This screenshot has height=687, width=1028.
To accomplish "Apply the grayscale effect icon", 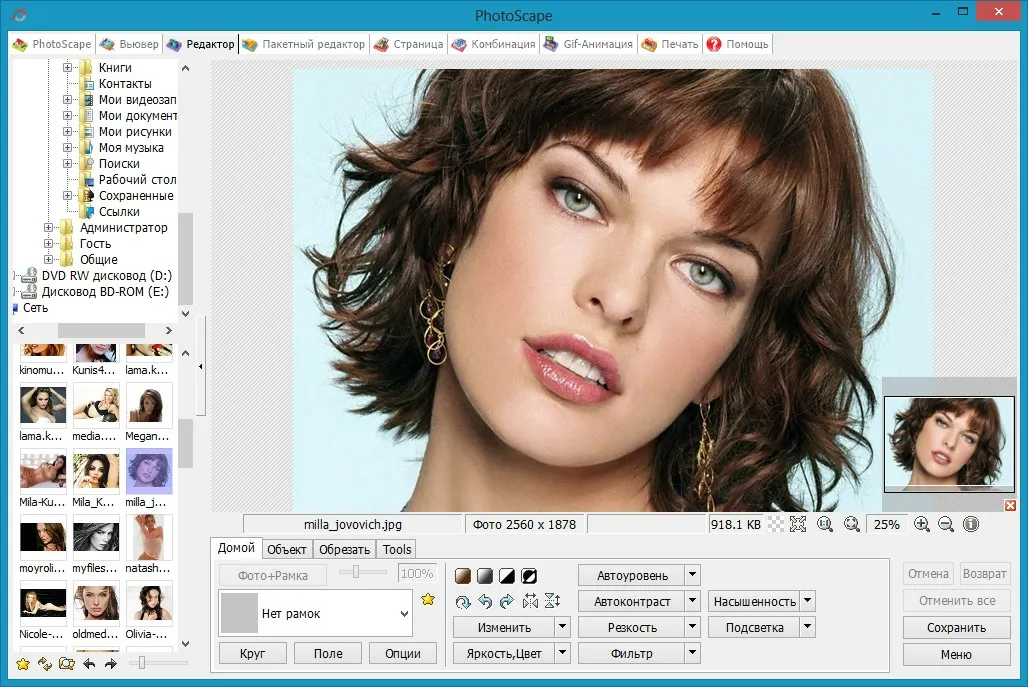I will 484,575.
